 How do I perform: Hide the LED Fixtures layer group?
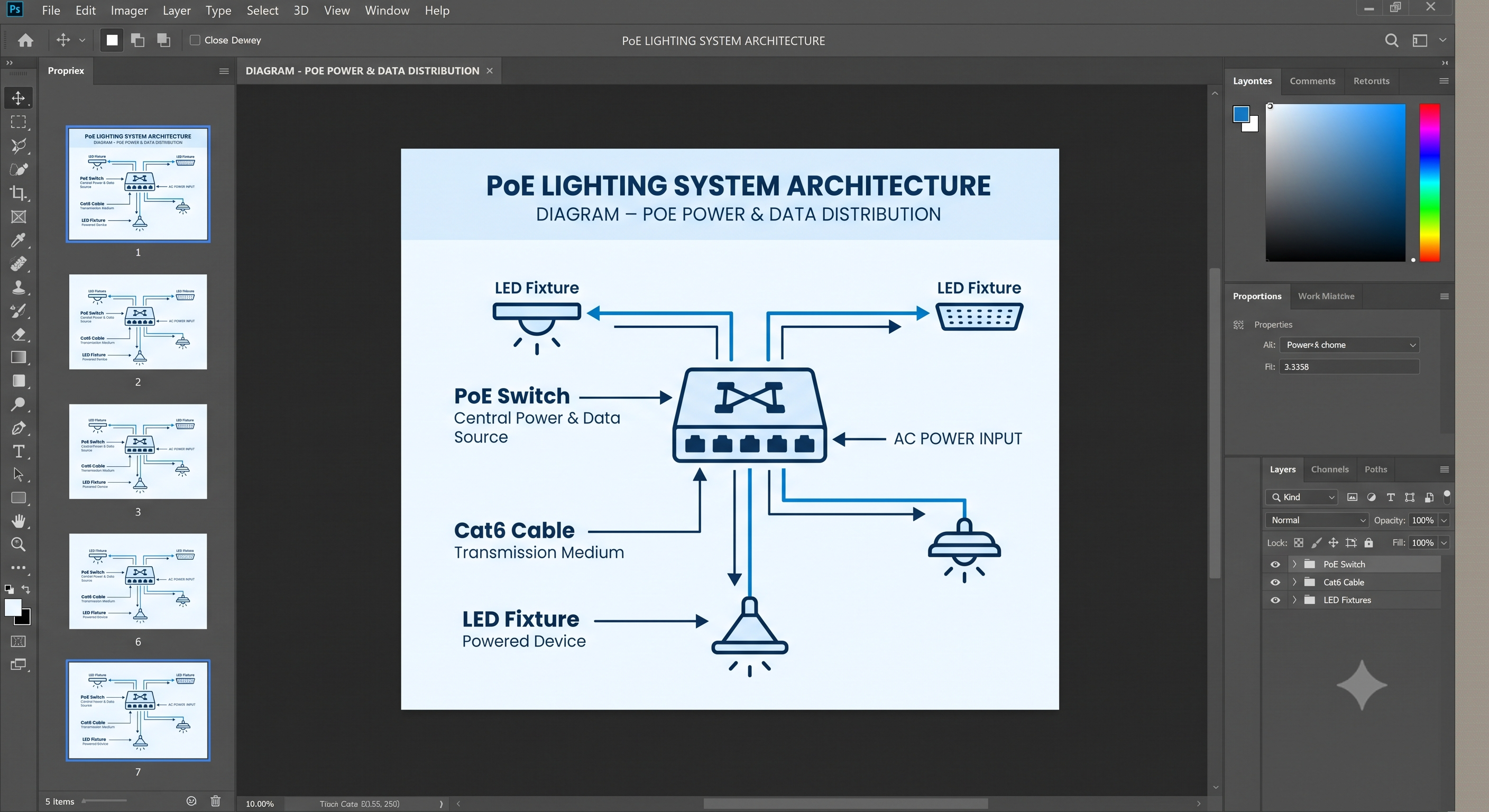pos(1275,601)
